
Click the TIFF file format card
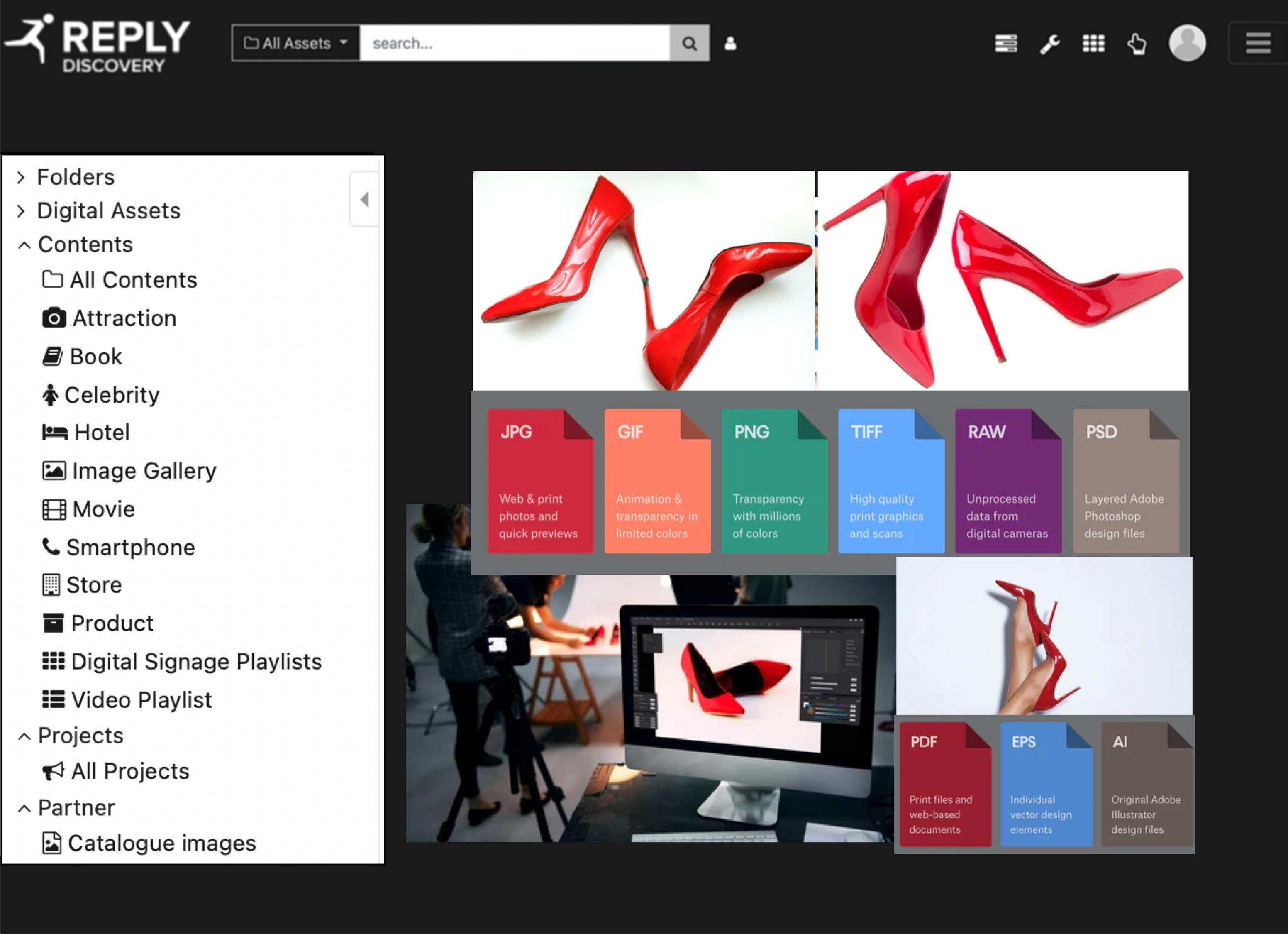pyautogui.click(x=891, y=481)
